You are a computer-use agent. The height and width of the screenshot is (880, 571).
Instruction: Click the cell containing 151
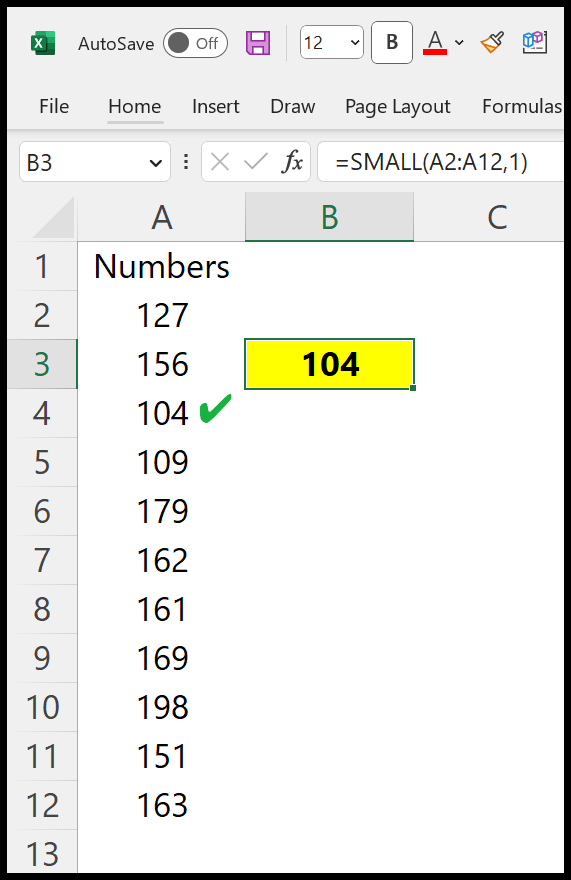[161, 757]
